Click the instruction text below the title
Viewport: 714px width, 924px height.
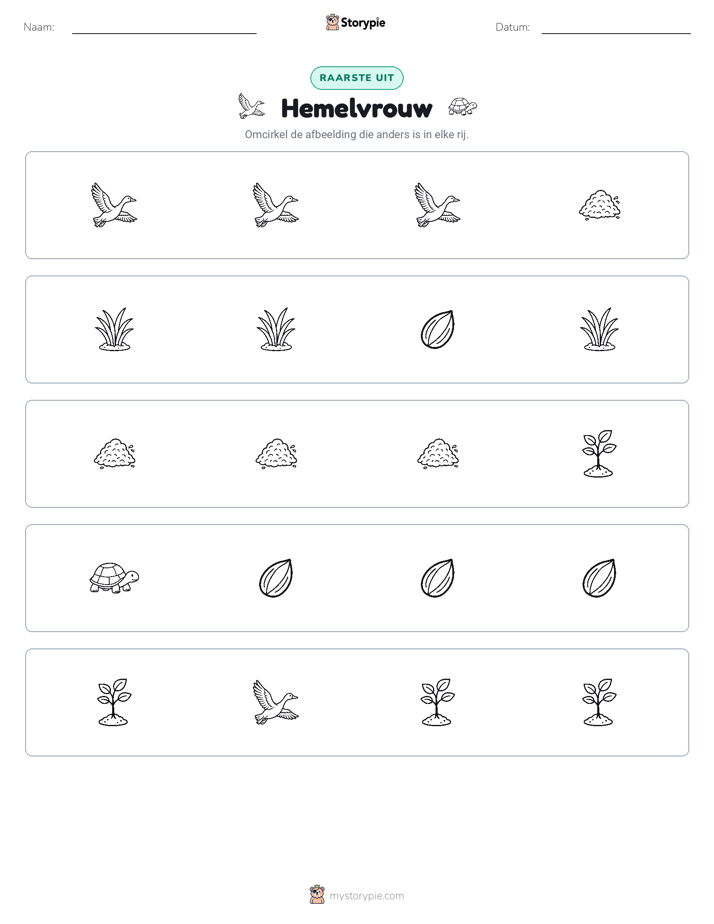pyautogui.click(x=357, y=134)
